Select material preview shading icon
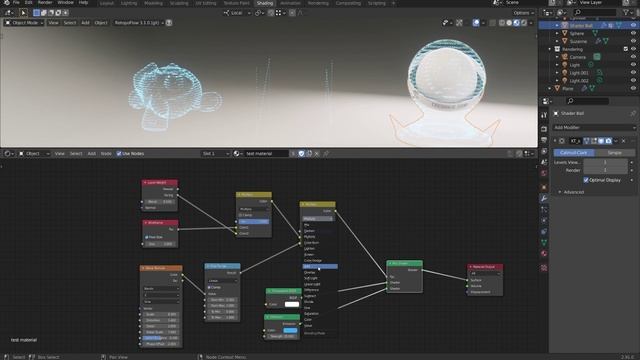640x360 pixels. [516, 23]
